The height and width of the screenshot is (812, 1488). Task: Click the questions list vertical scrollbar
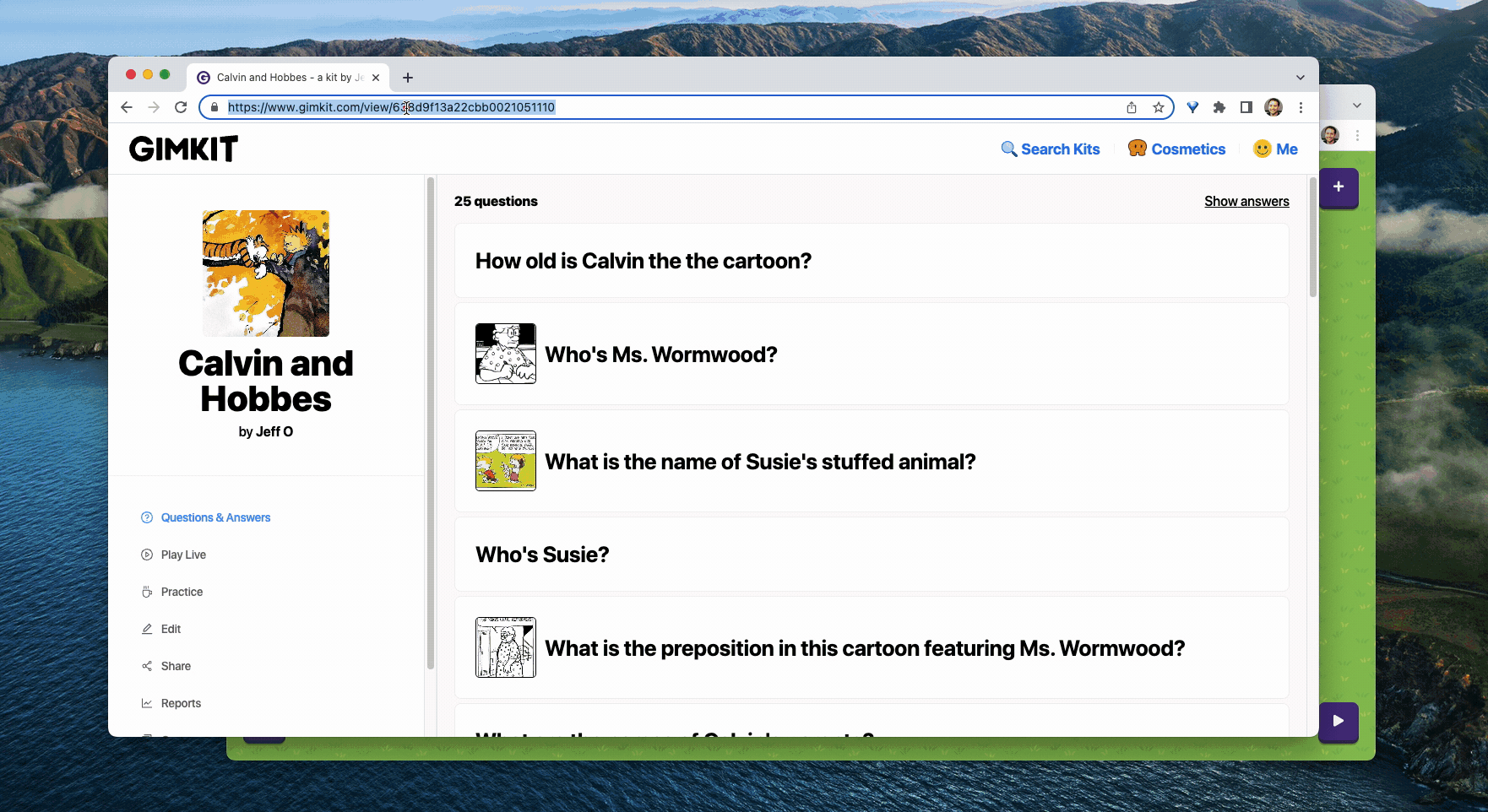1312,238
